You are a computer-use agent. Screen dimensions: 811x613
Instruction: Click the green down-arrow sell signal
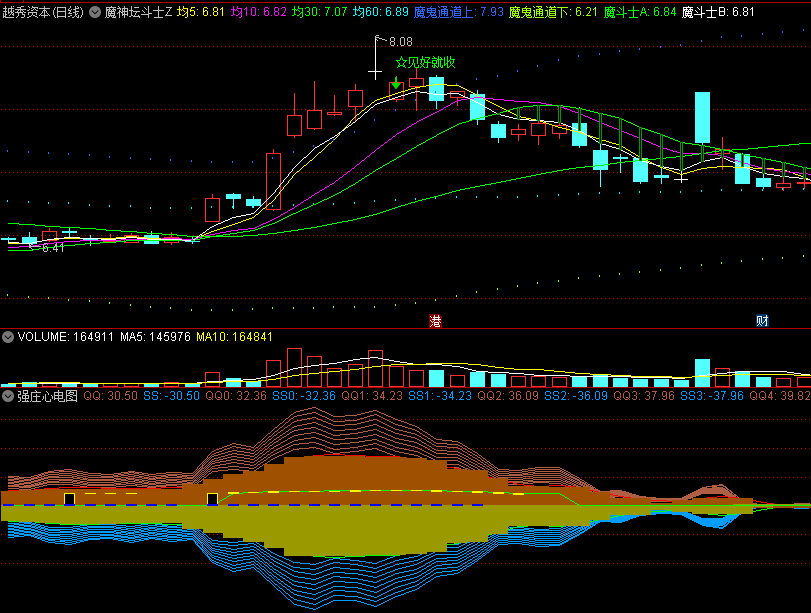pos(396,83)
